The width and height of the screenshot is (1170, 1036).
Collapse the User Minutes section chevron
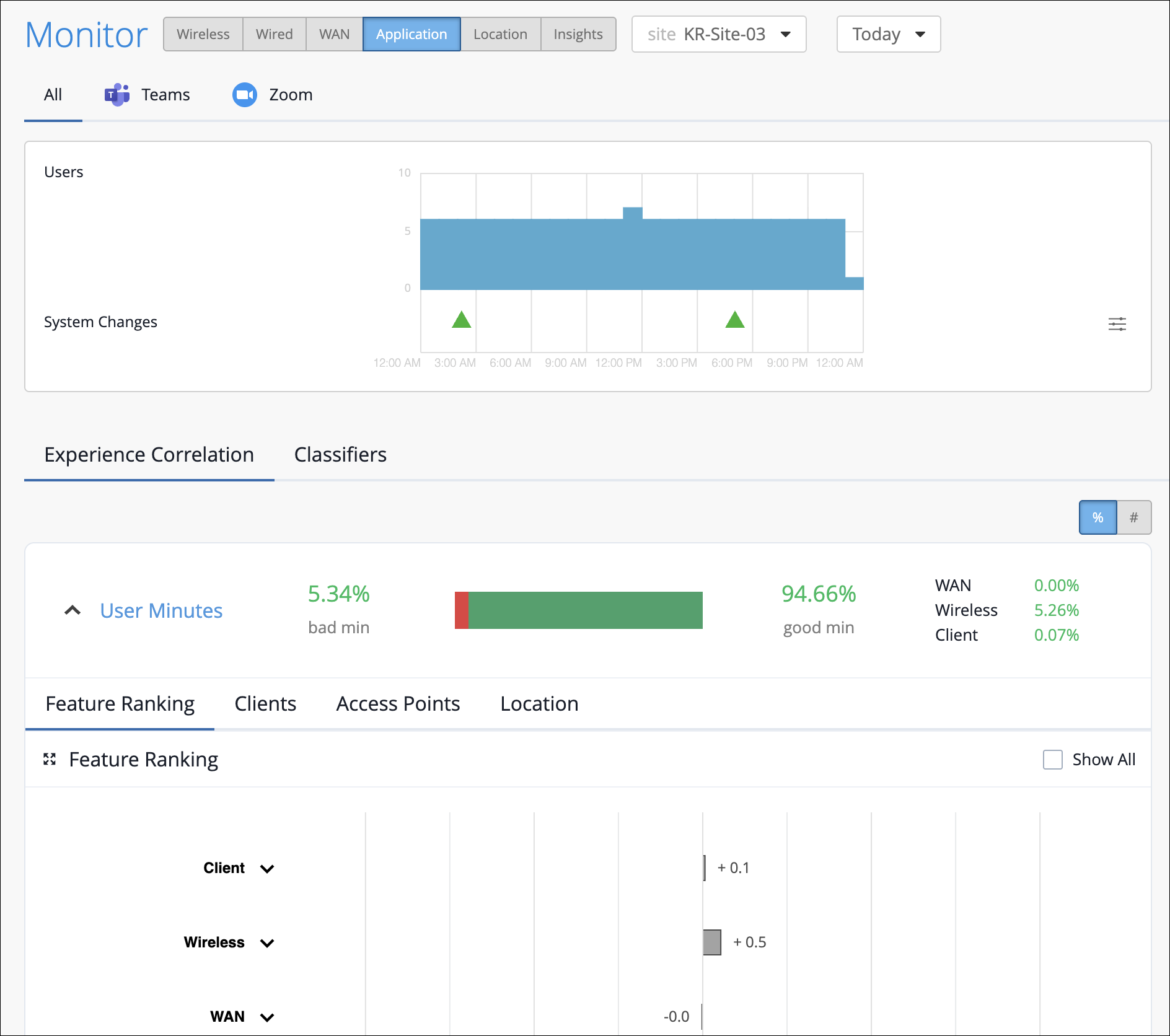coord(73,610)
